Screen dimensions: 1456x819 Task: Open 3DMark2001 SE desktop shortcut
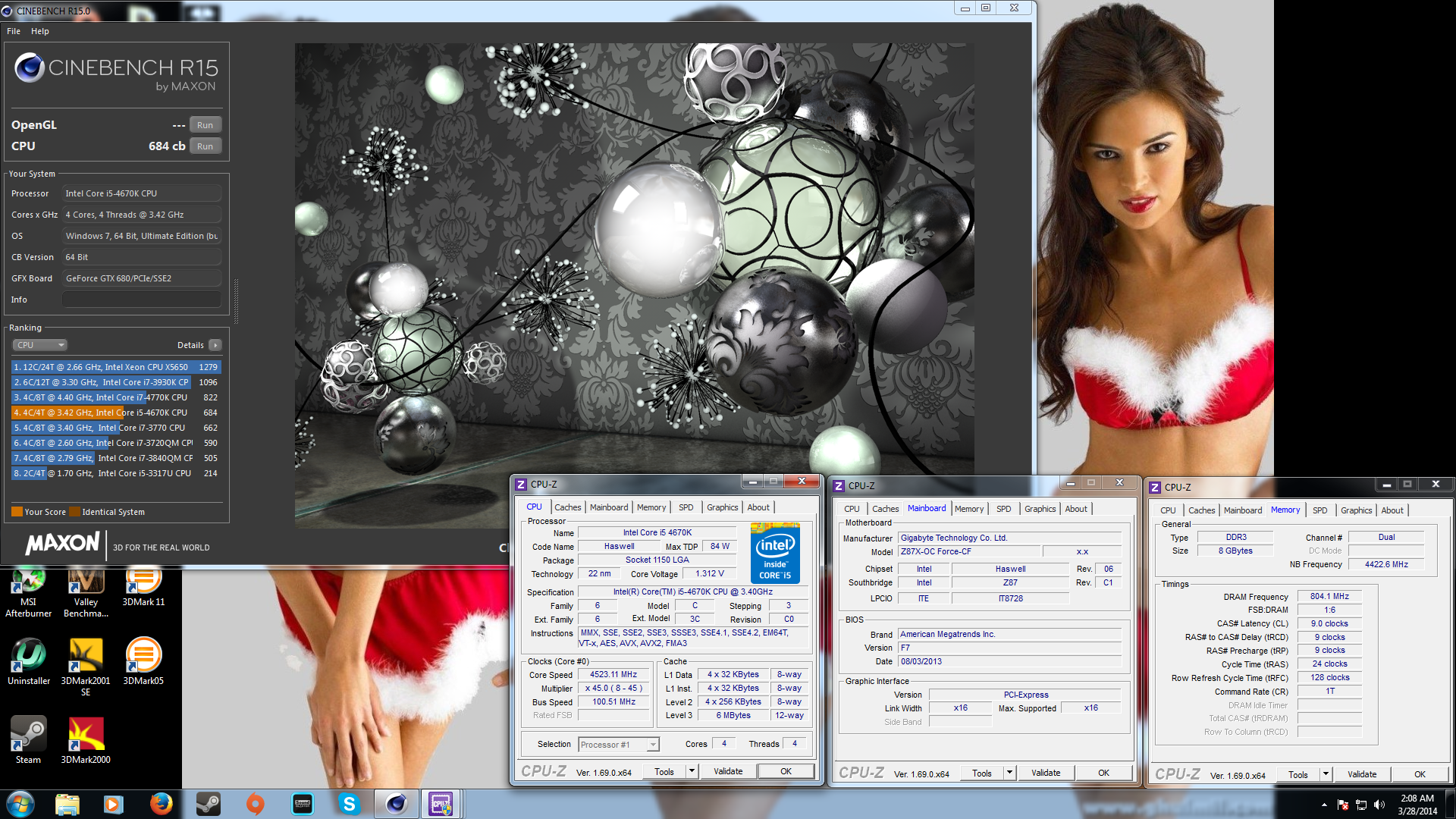coord(86,667)
